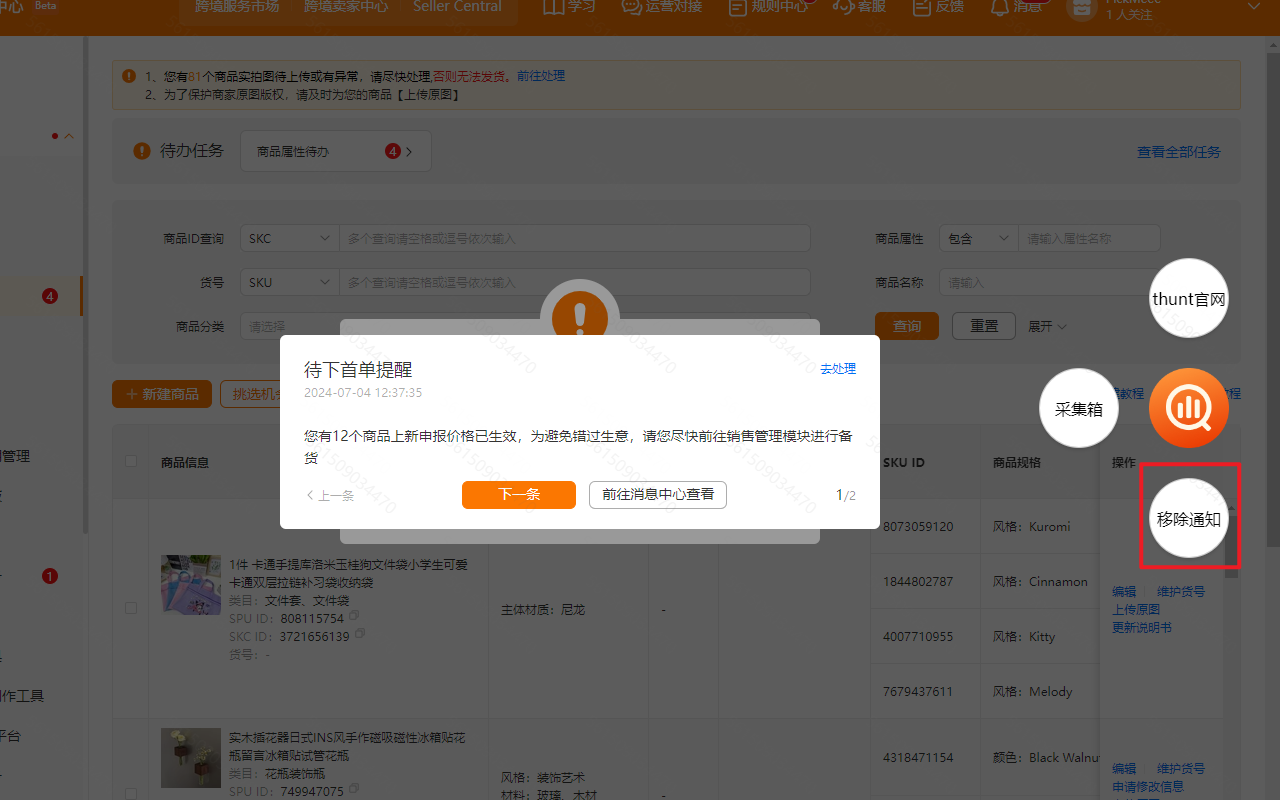The height and width of the screenshot is (800, 1280).
Task: Click the account avatar icon in header
Action: click(x=1081, y=8)
